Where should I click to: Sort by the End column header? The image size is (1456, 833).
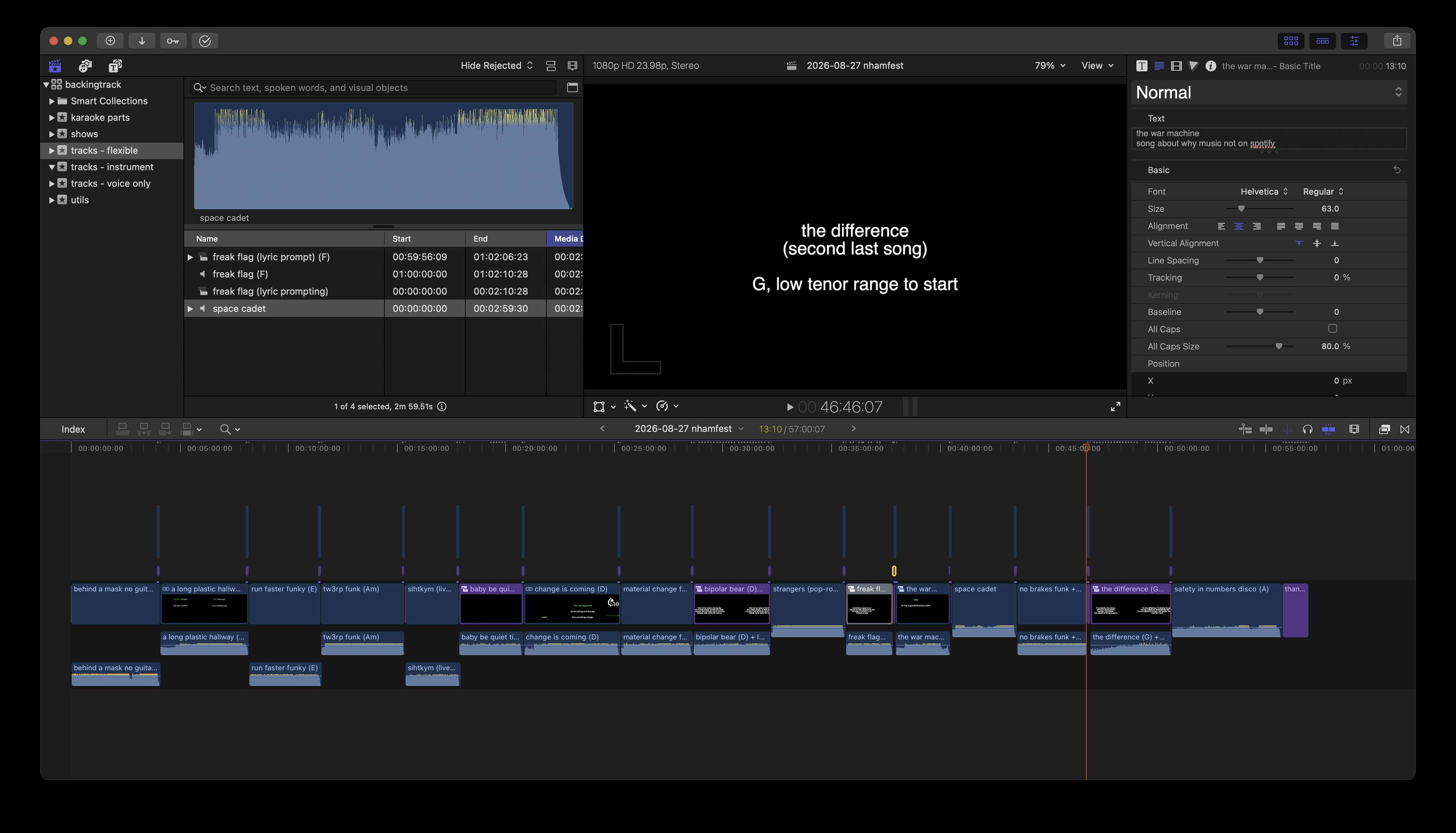click(505, 239)
